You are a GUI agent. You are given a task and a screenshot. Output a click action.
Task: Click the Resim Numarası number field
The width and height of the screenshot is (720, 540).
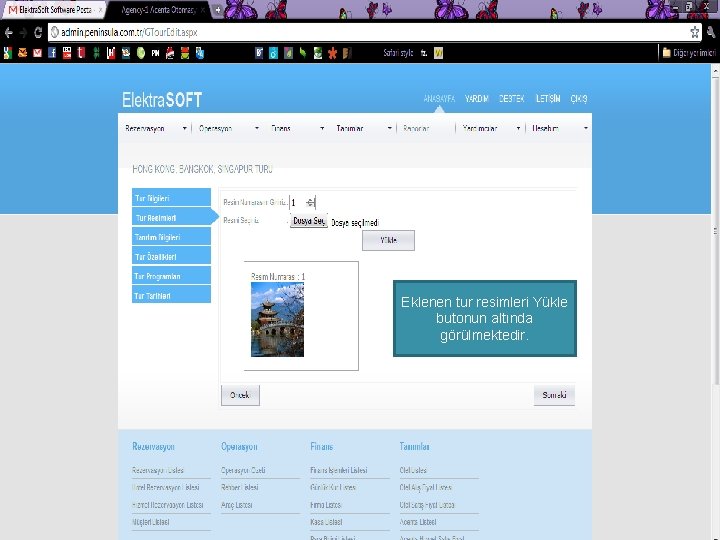pos(302,202)
